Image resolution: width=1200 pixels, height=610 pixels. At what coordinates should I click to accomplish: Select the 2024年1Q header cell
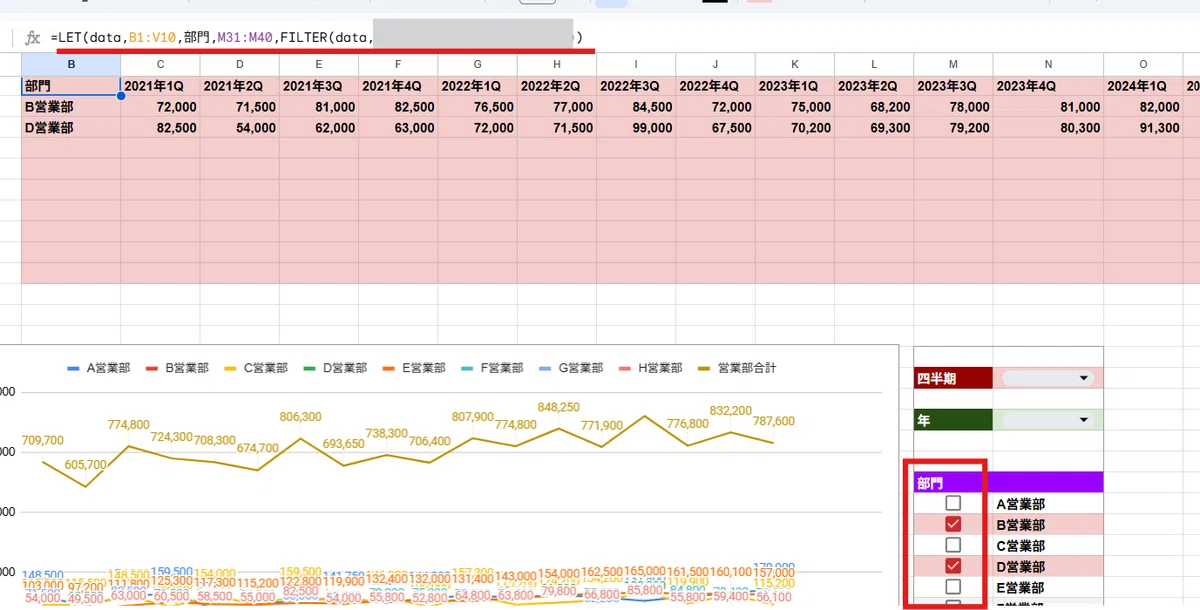(x=1143, y=86)
